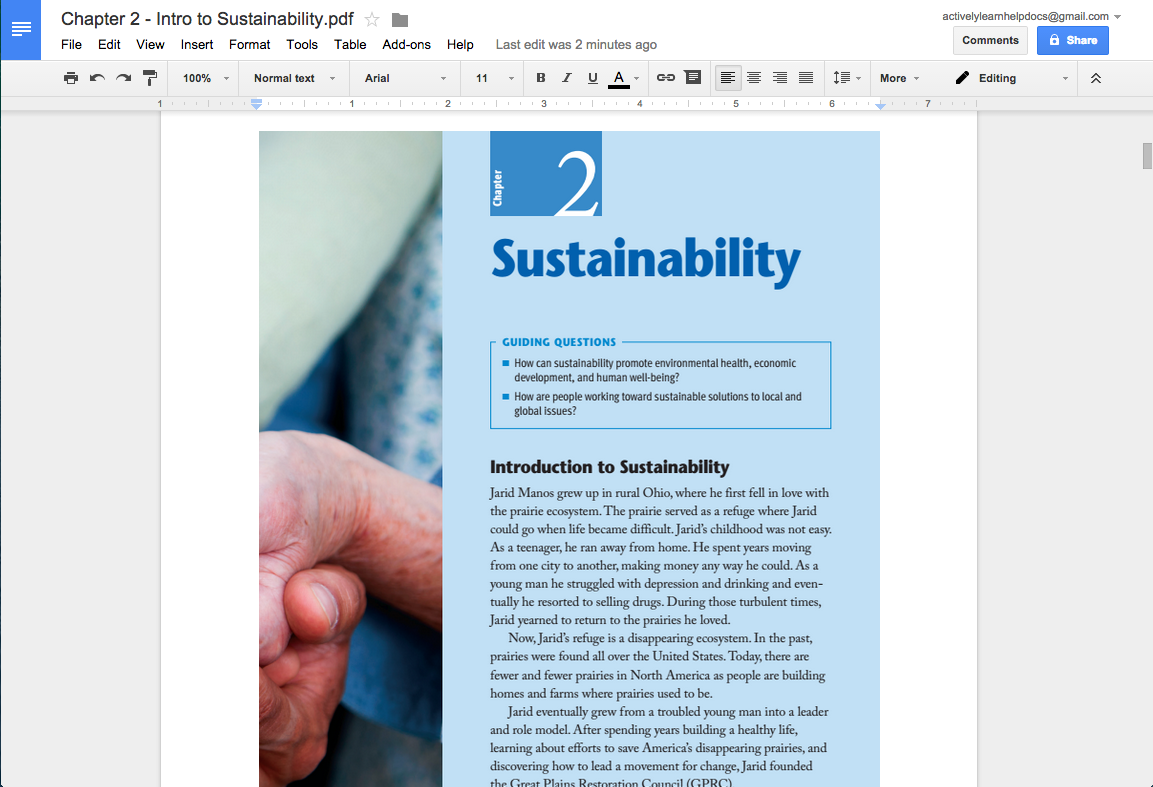
Task: Toggle underline formatting
Action: point(593,78)
